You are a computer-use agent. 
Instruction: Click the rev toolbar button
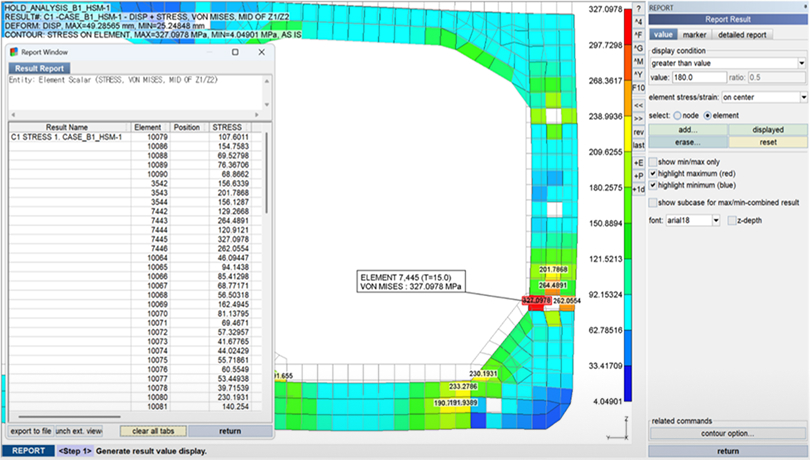[638, 131]
